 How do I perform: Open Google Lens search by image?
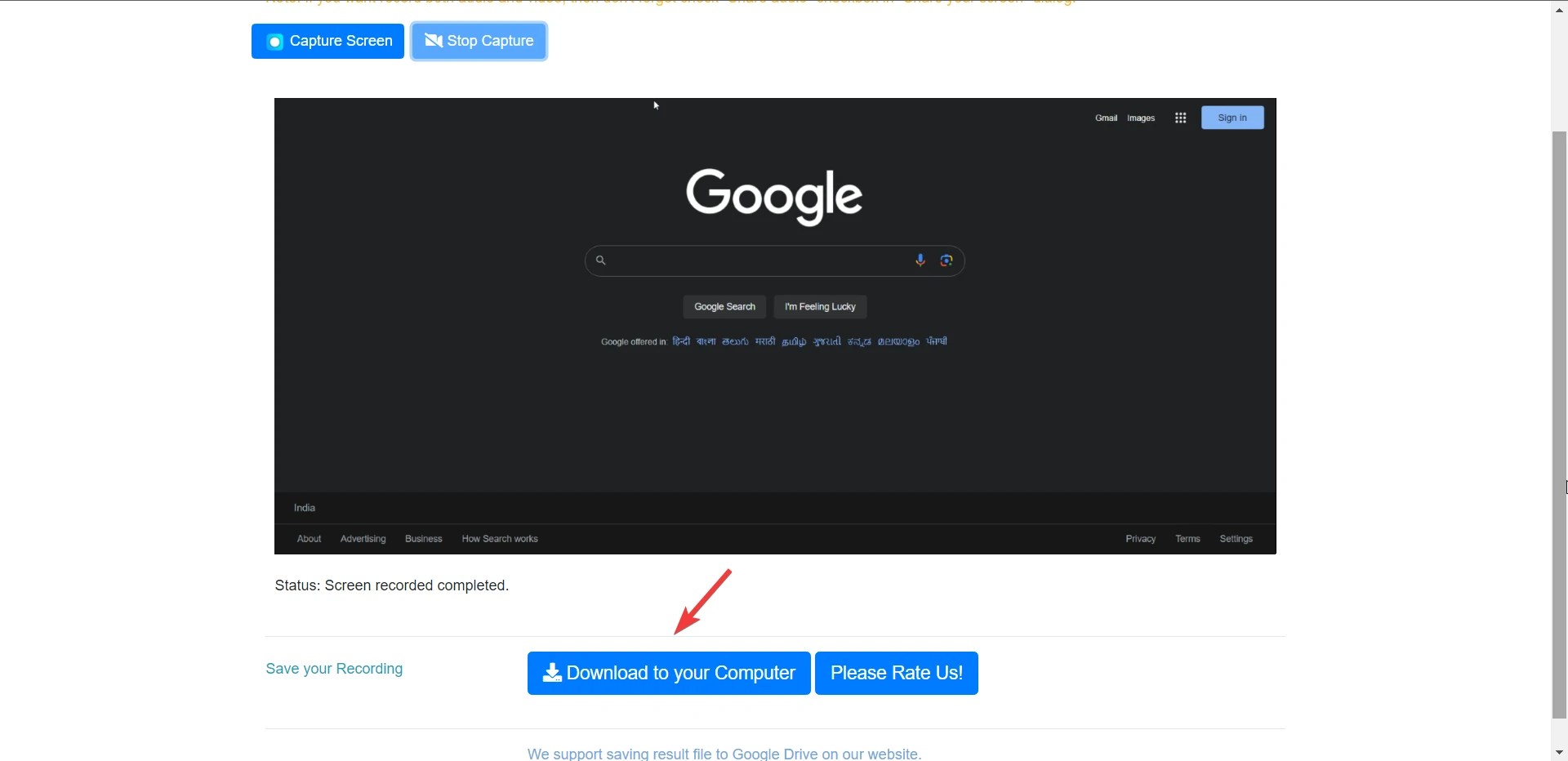pyautogui.click(x=947, y=260)
